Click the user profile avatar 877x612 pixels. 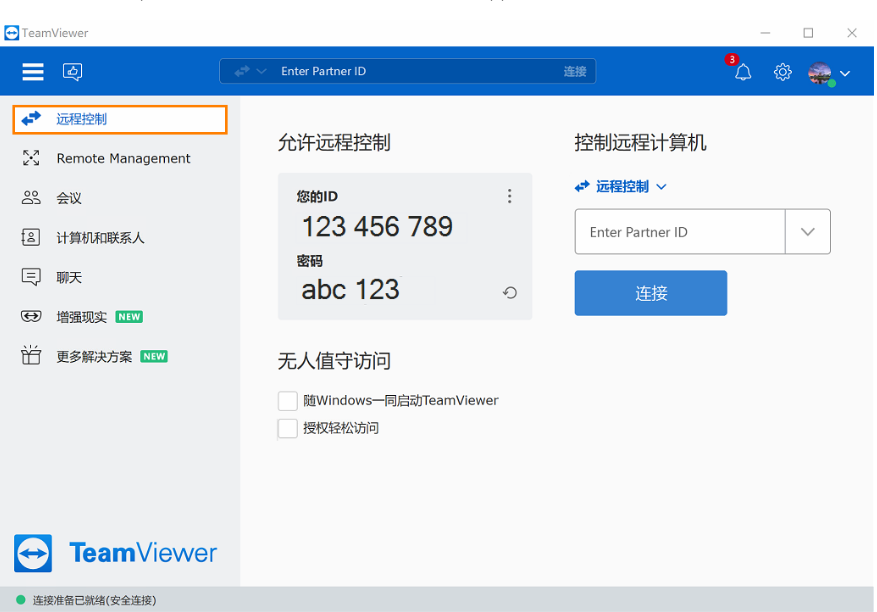click(820, 73)
